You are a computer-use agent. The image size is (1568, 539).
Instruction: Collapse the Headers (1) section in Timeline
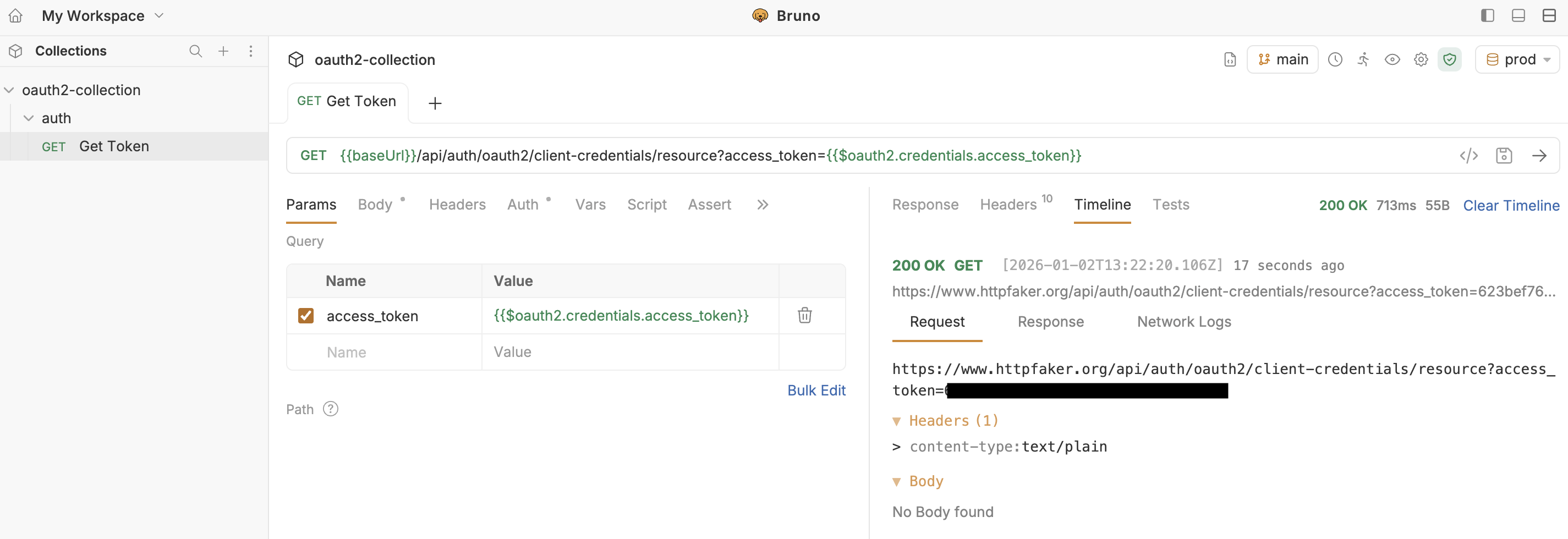click(898, 420)
